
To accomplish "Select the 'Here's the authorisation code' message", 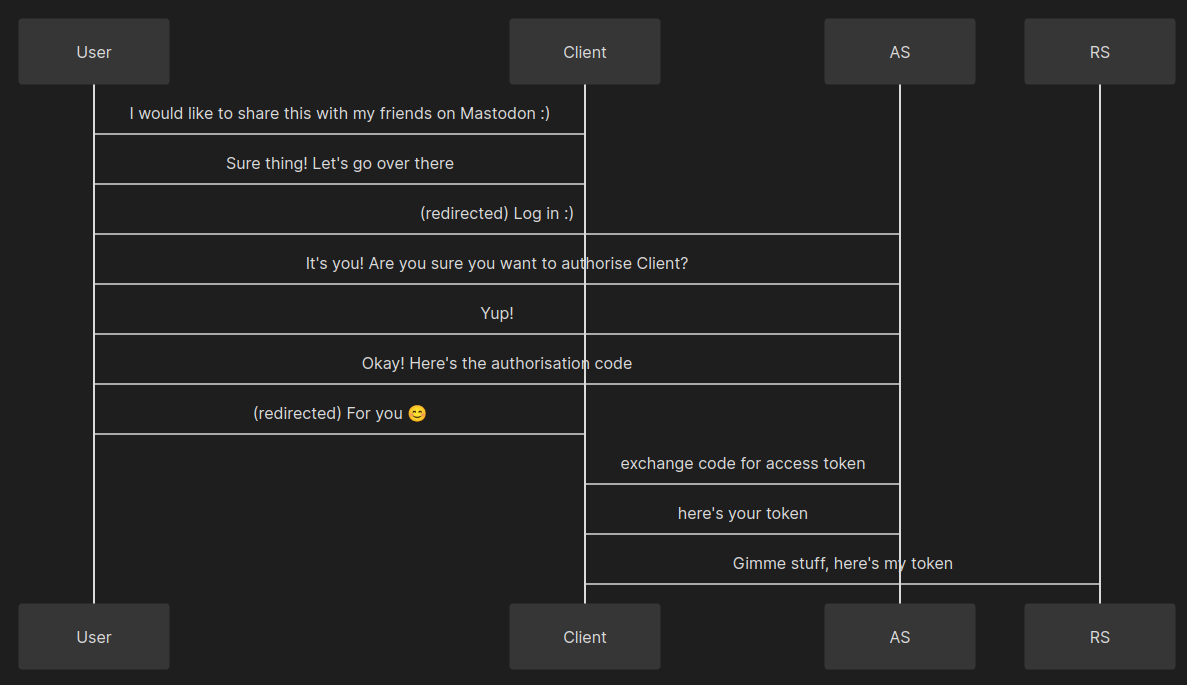I will coord(497,364).
